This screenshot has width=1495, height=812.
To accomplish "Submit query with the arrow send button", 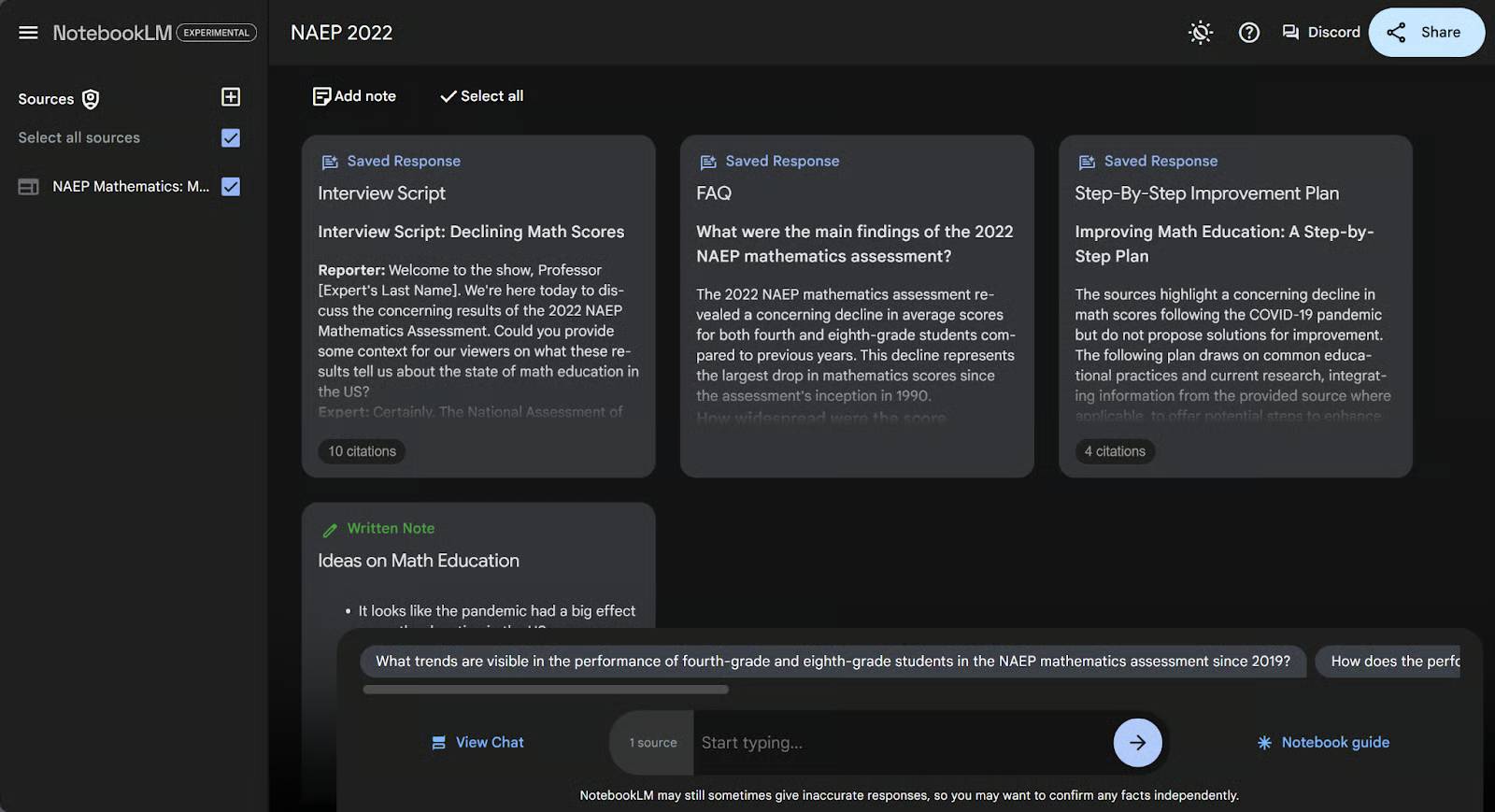I will point(1137,743).
